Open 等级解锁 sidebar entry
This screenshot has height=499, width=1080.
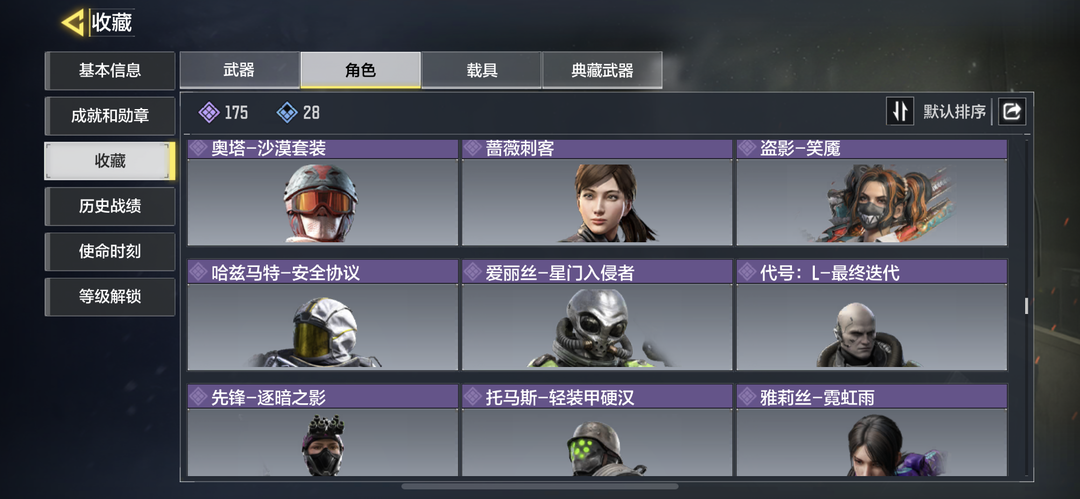click(110, 297)
